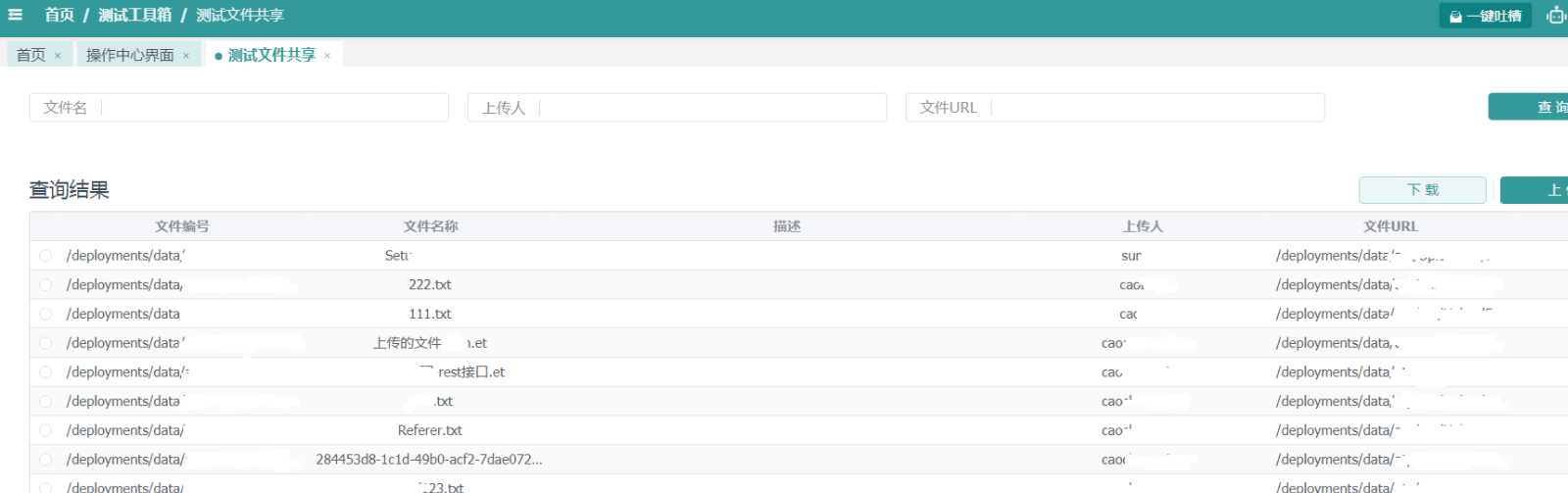Click the 上传人 column header
Image resolution: width=1568 pixels, height=493 pixels.
point(1143,226)
